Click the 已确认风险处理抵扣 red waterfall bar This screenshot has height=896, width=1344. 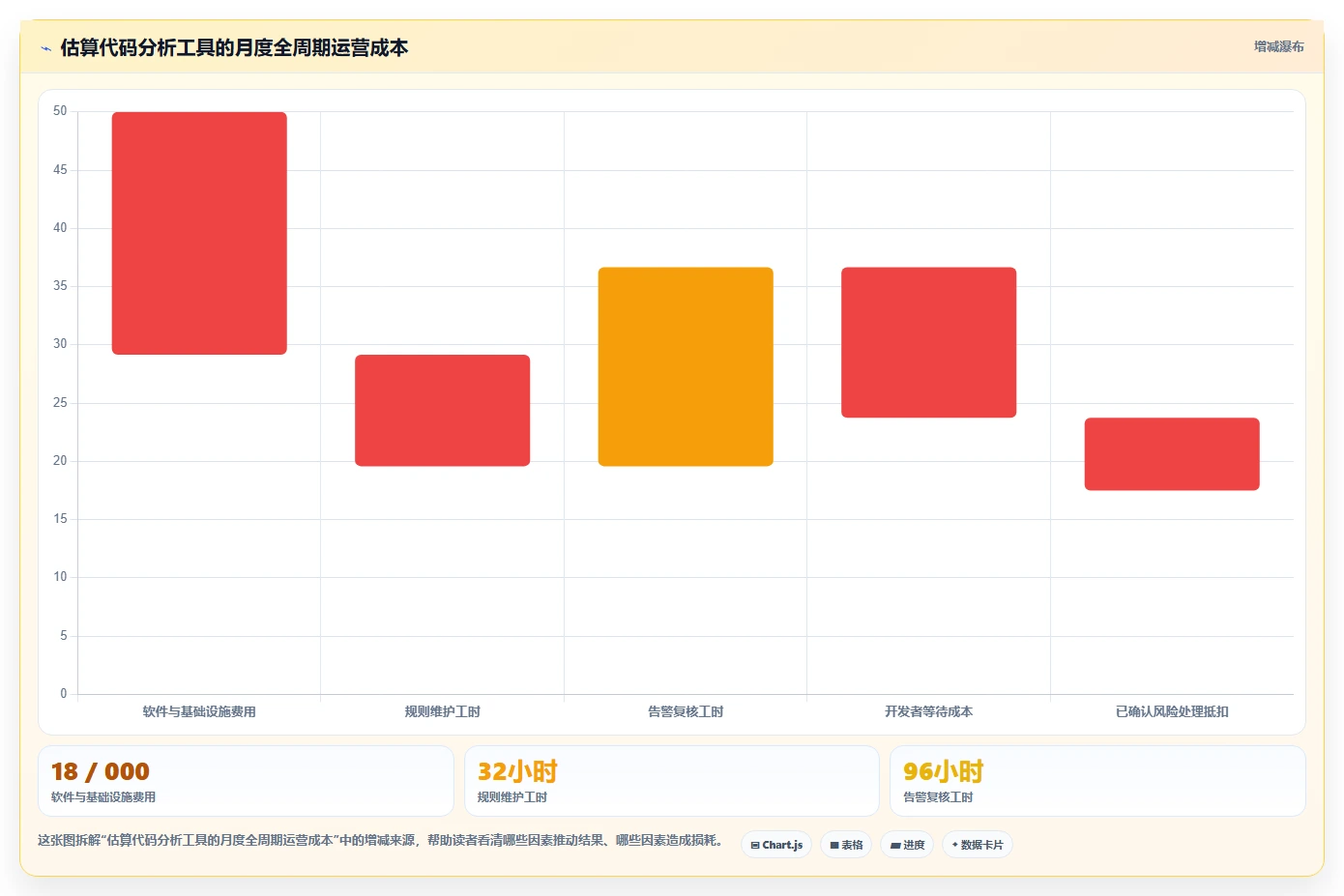click(1172, 454)
